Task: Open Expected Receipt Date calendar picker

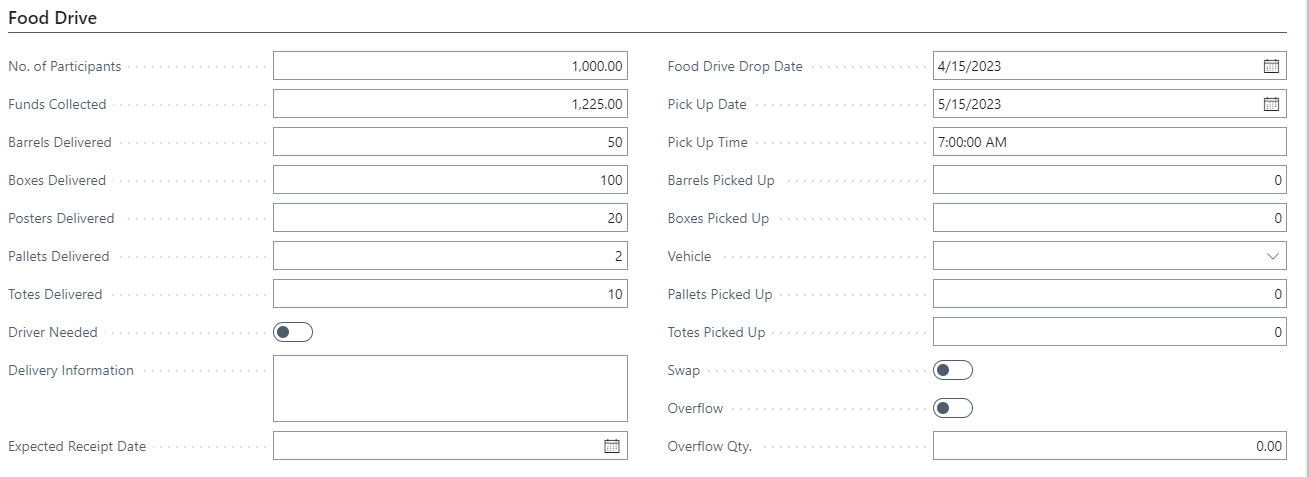Action: coord(612,446)
